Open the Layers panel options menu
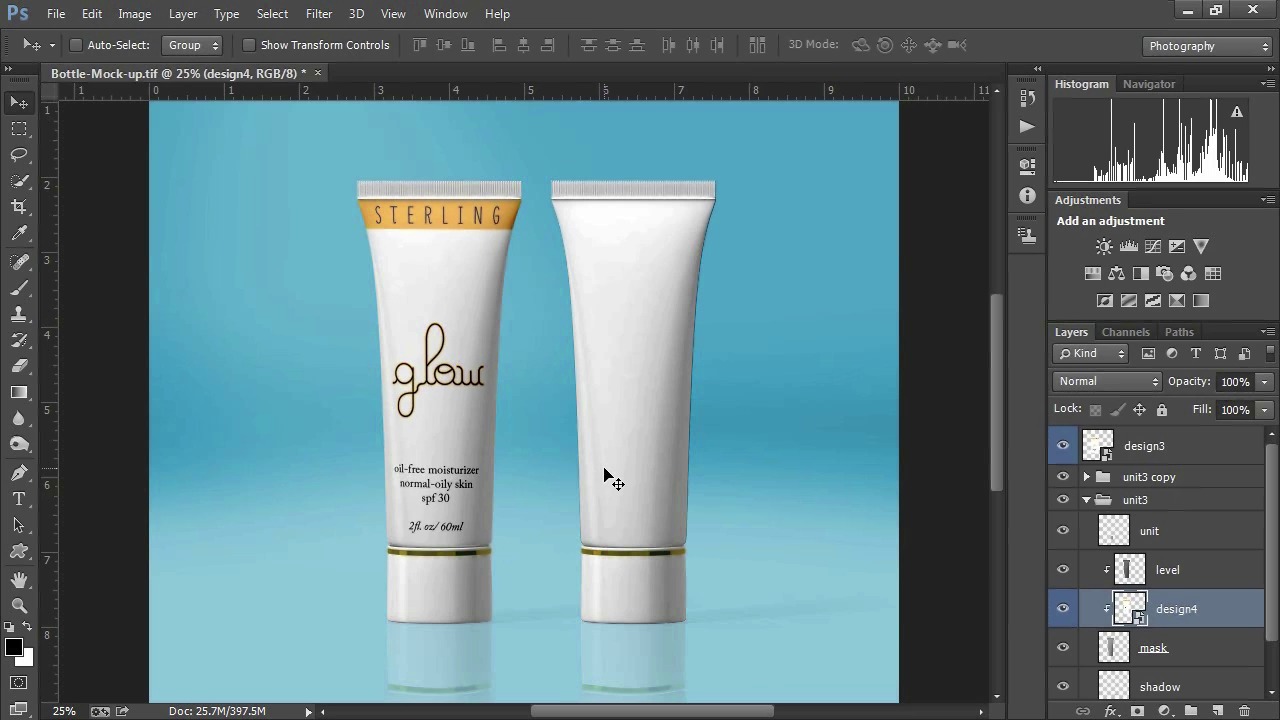 point(1268,332)
